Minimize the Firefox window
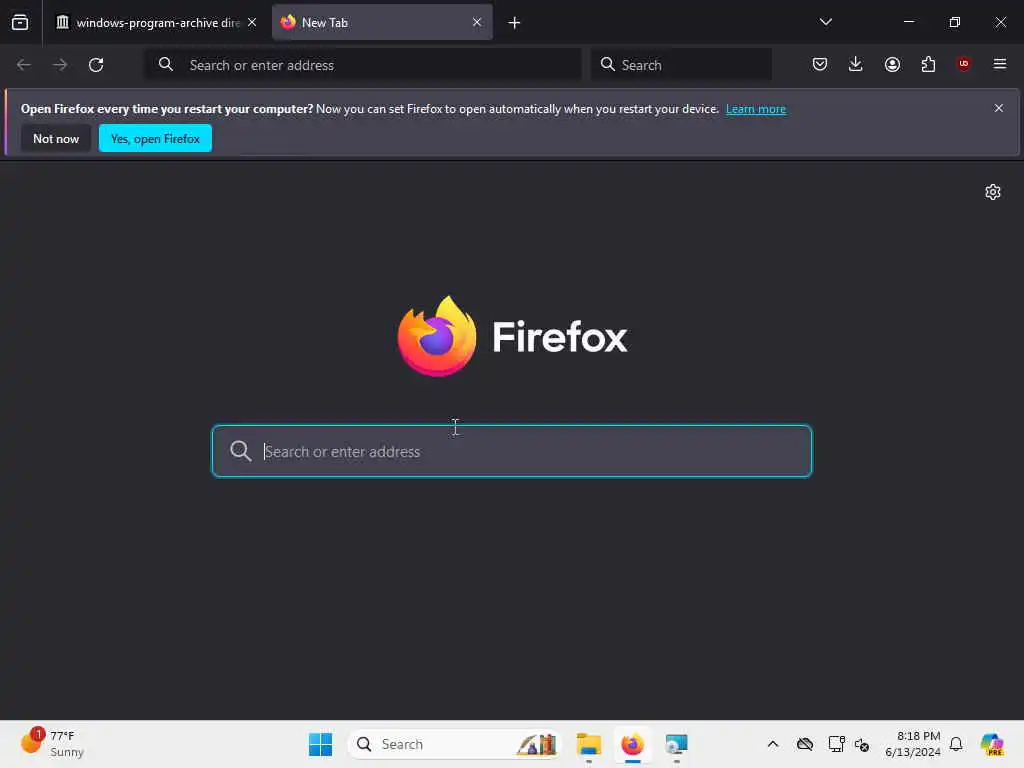The height and width of the screenshot is (768, 1024). pyautogui.click(x=909, y=22)
